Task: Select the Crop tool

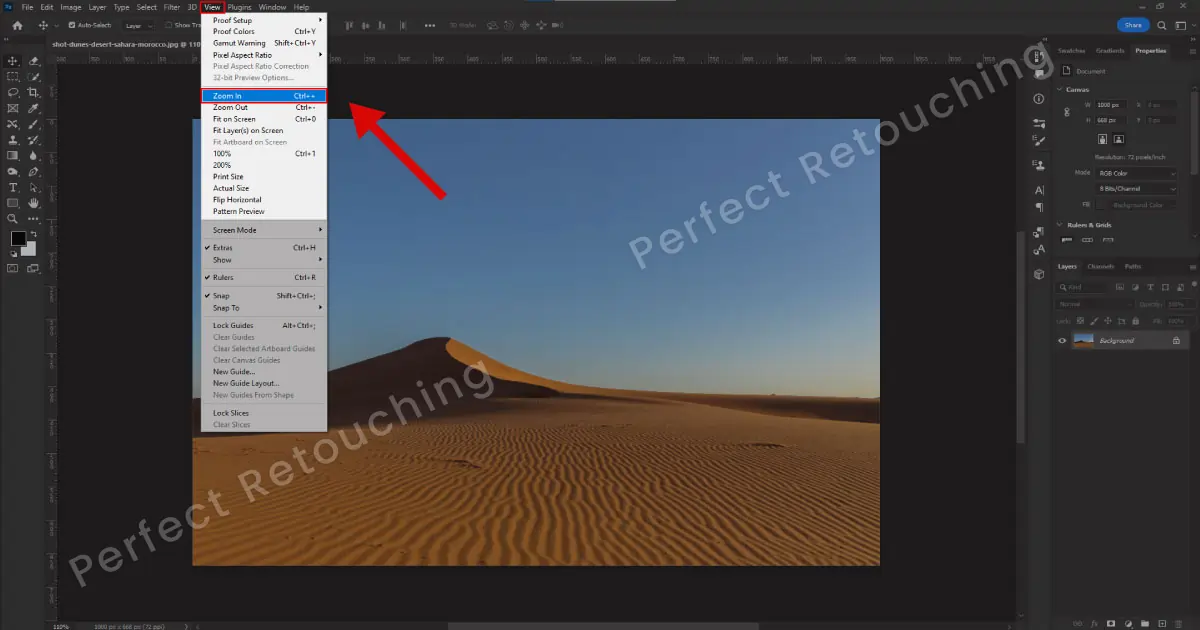Action: pyautogui.click(x=32, y=90)
